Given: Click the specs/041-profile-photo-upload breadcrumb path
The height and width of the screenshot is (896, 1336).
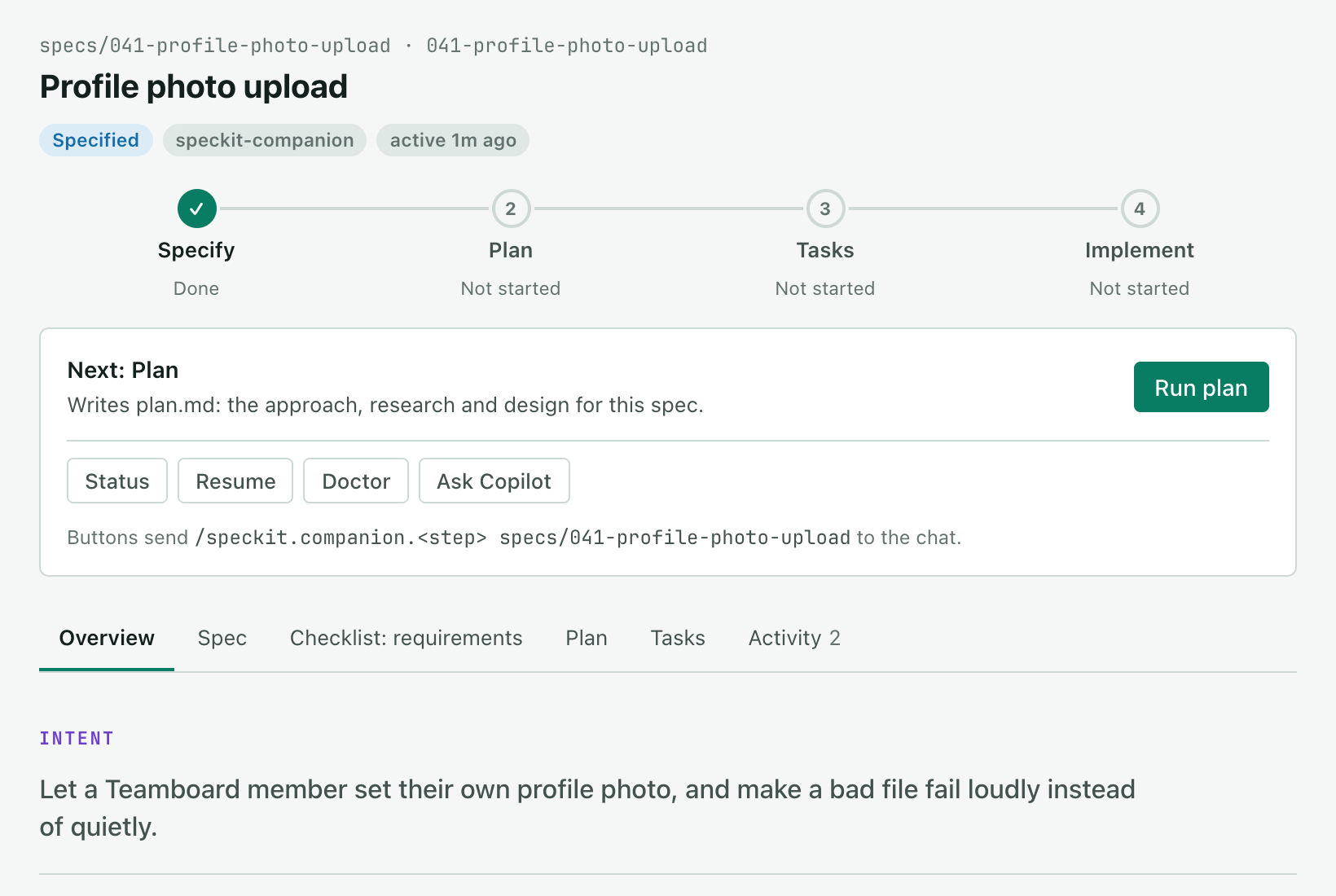Looking at the screenshot, I should [215, 46].
